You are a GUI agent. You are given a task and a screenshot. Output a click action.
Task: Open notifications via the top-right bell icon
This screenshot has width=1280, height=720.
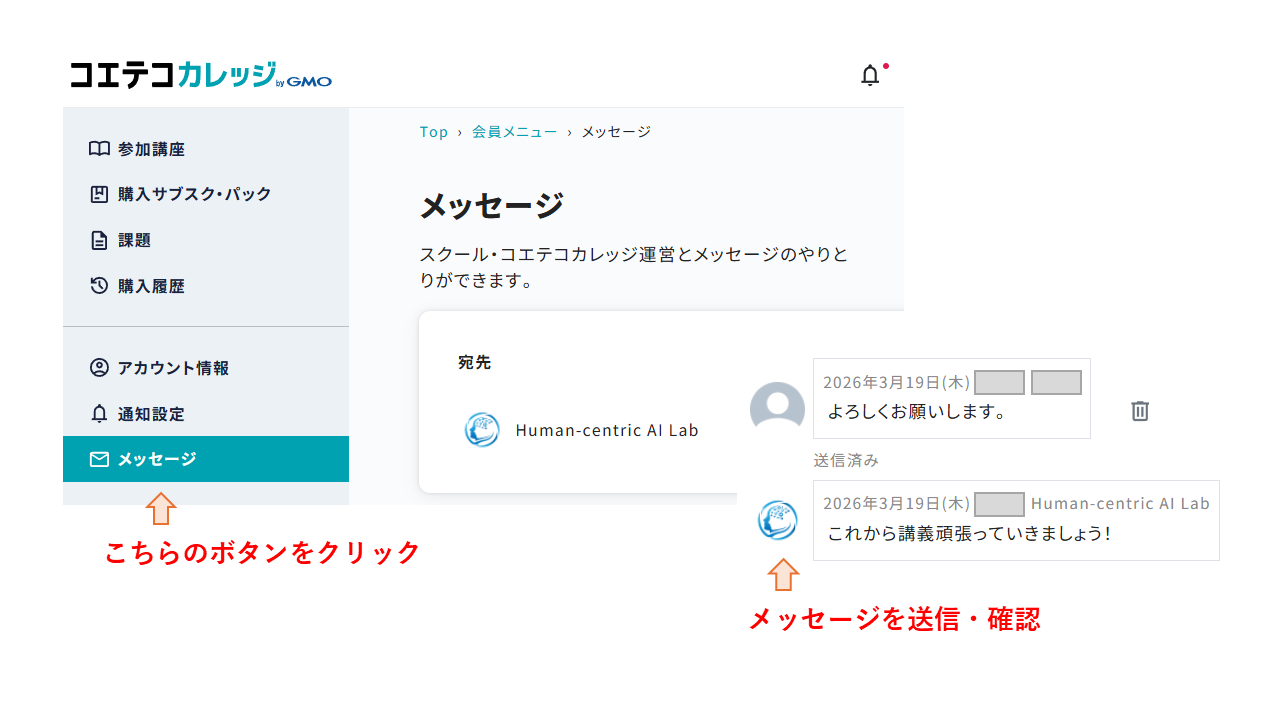point(869,75)
